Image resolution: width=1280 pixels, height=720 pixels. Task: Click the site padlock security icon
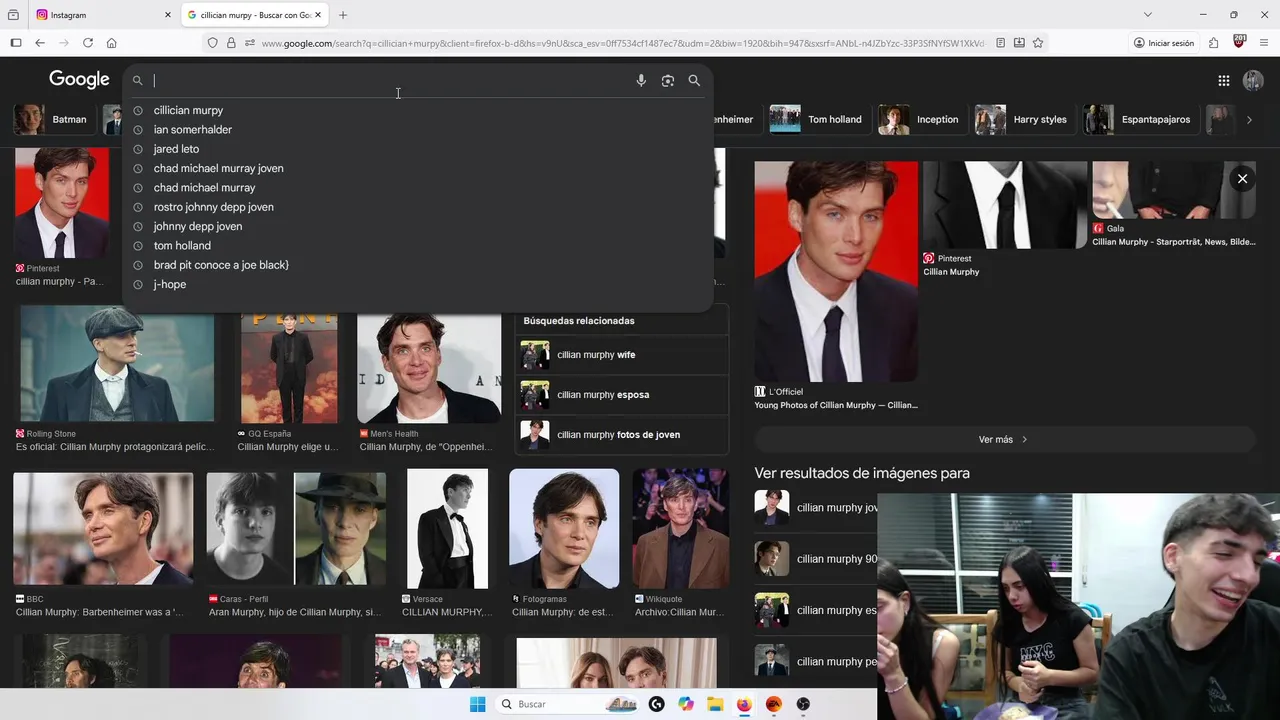tap(231, 43)
